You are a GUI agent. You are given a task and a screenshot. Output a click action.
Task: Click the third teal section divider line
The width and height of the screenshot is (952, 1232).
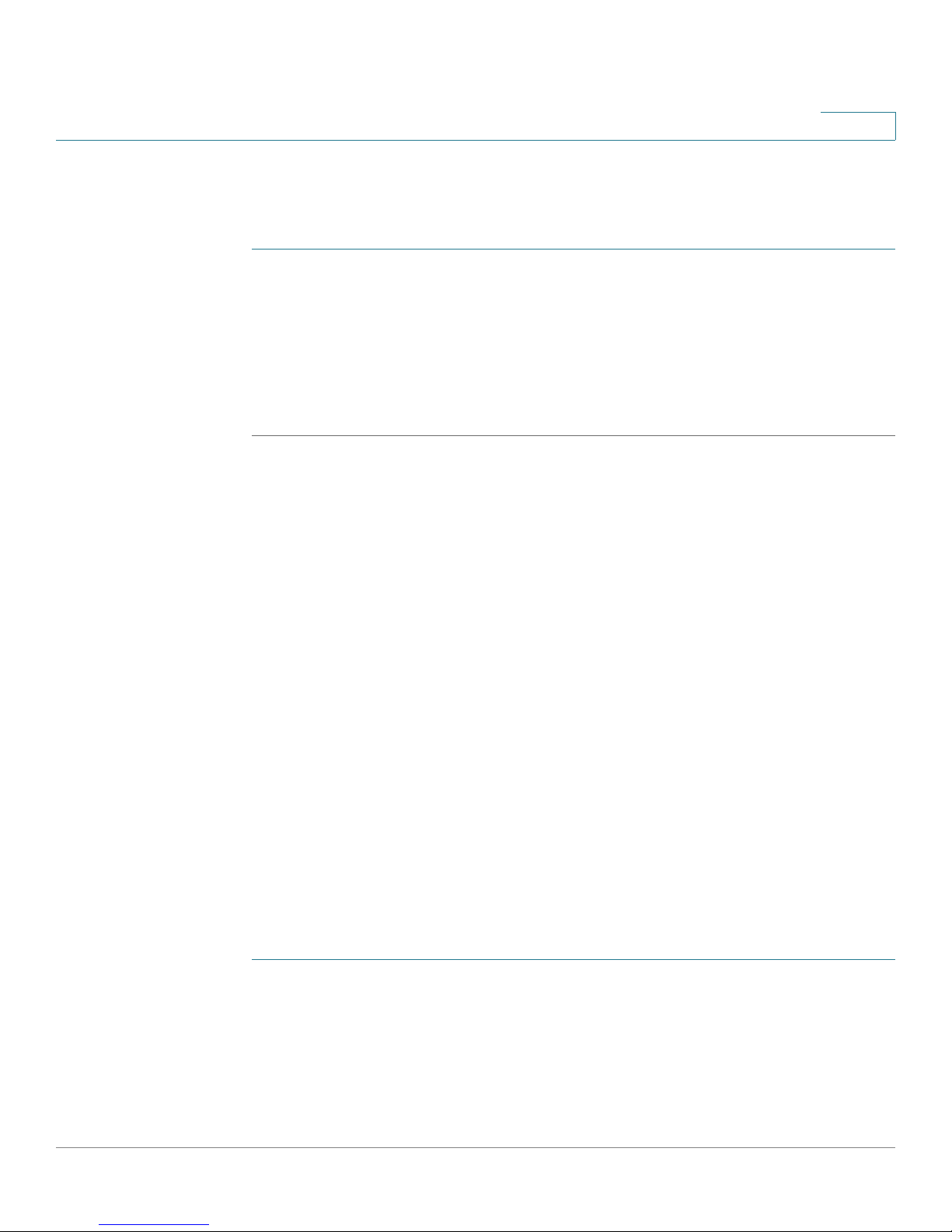574,960
